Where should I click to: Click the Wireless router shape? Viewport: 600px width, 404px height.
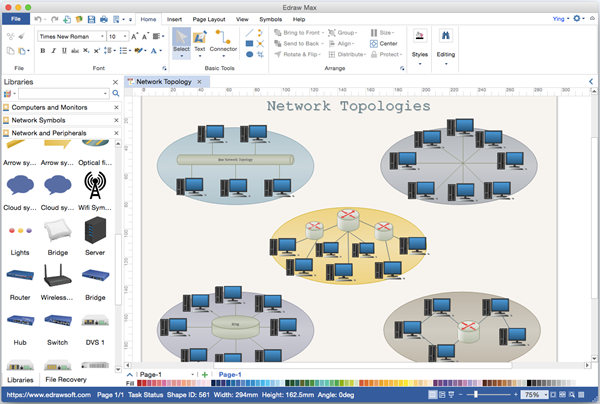pos(57,277)
